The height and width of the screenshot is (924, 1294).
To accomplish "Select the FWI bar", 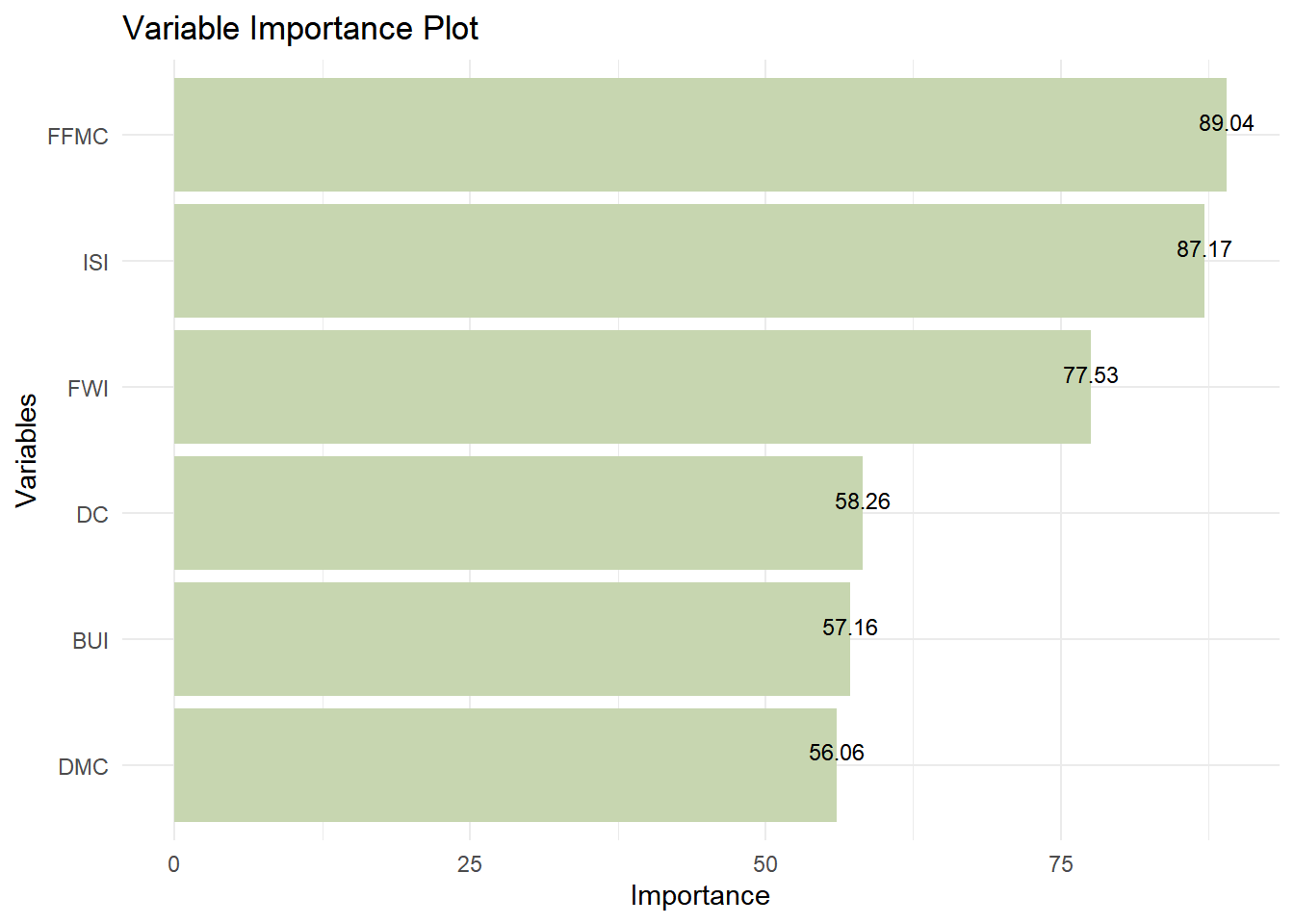I will pos(626,387).
